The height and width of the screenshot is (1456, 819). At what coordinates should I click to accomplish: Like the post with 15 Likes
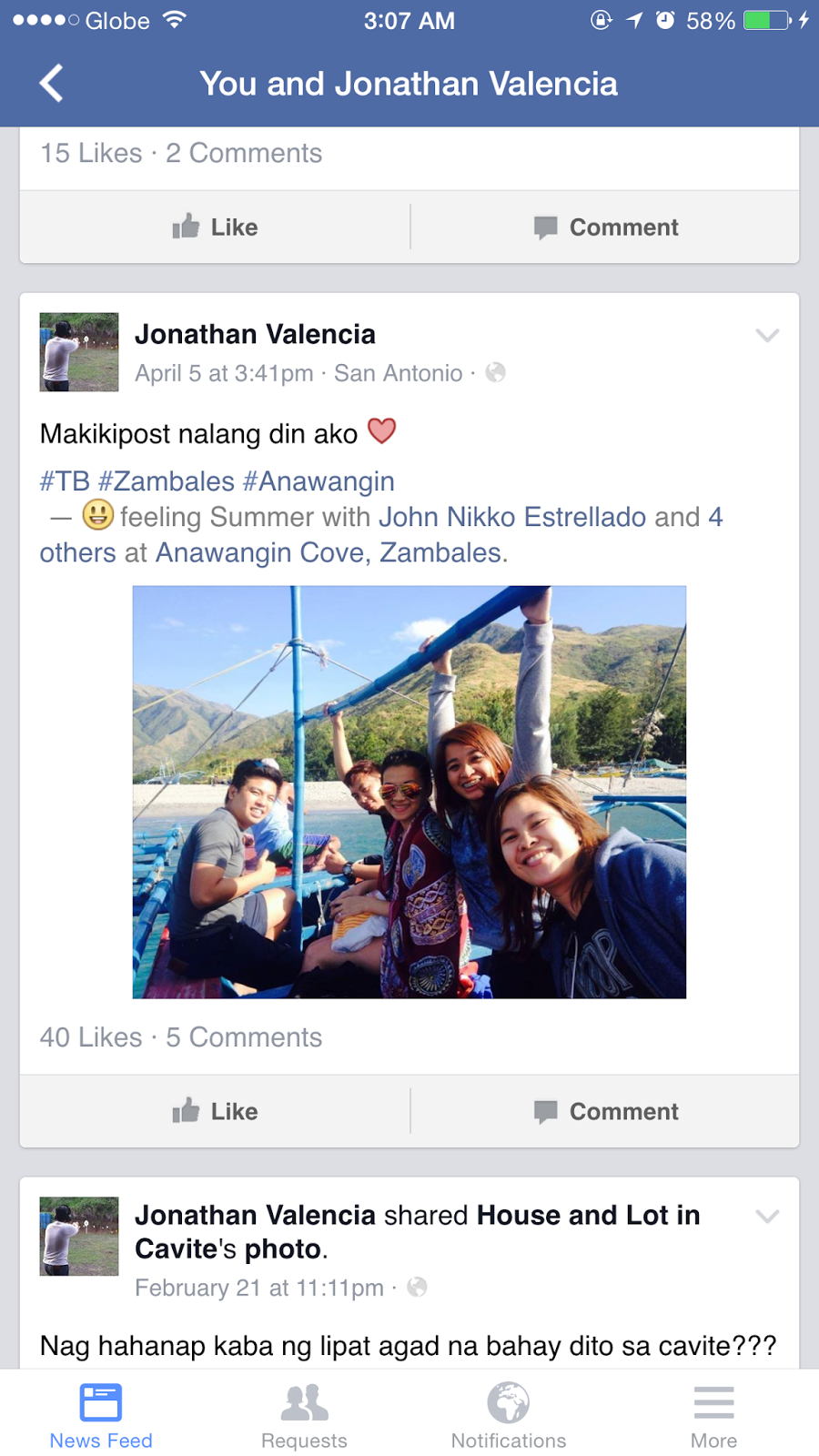coord(216,227)
